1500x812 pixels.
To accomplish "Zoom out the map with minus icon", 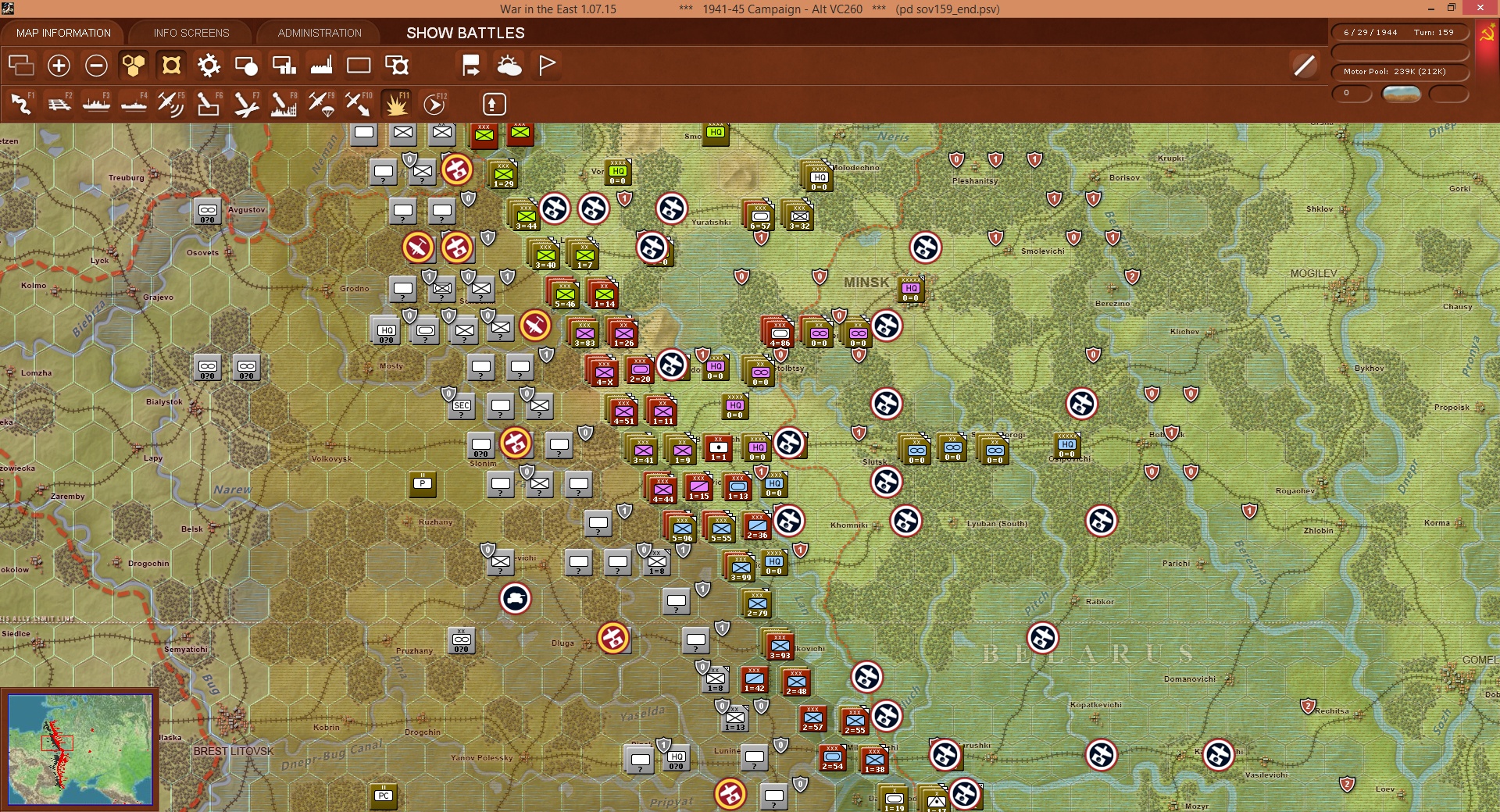I will point(96,66).
